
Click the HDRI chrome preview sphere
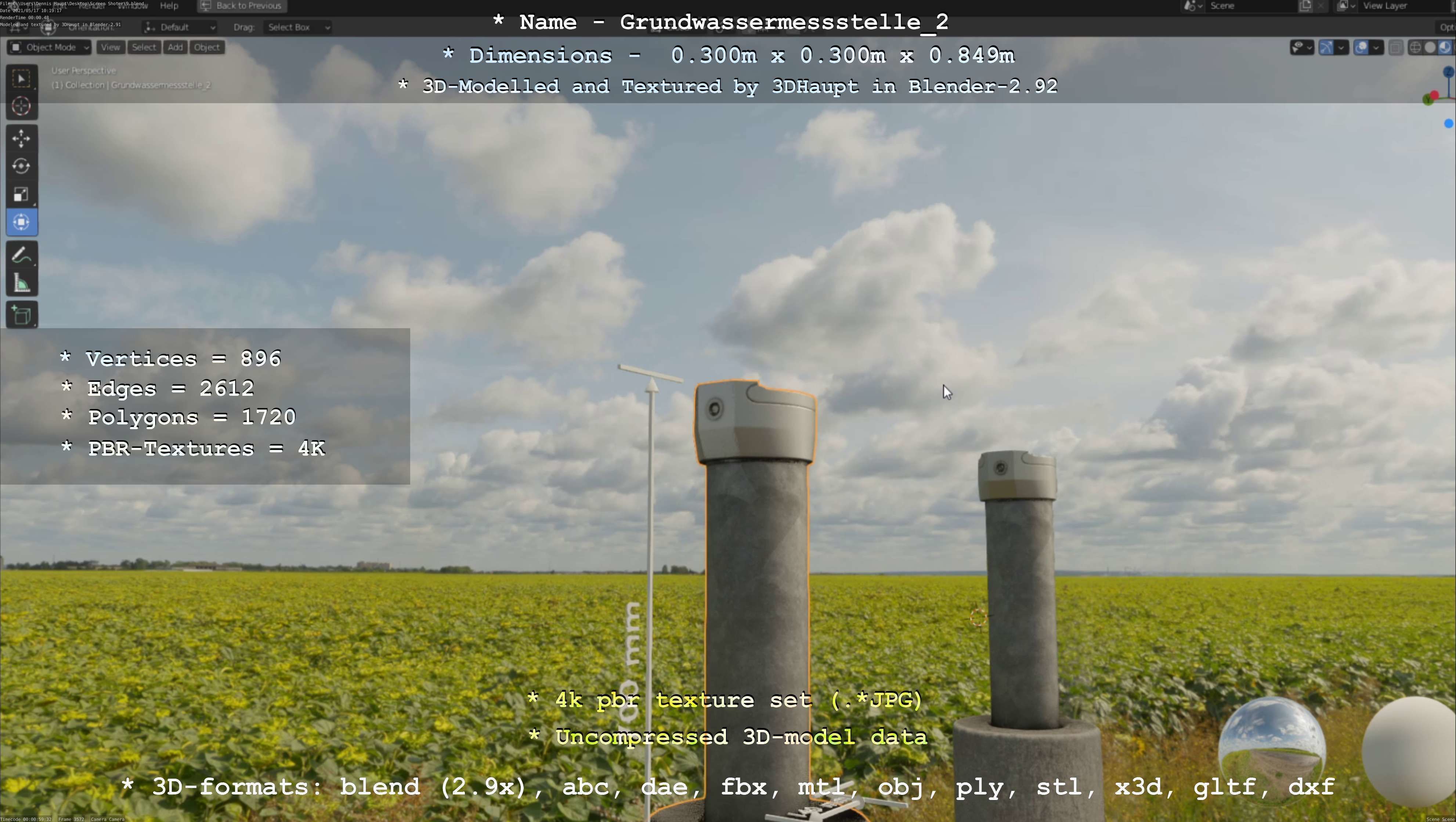click(x=1272, y=750)
